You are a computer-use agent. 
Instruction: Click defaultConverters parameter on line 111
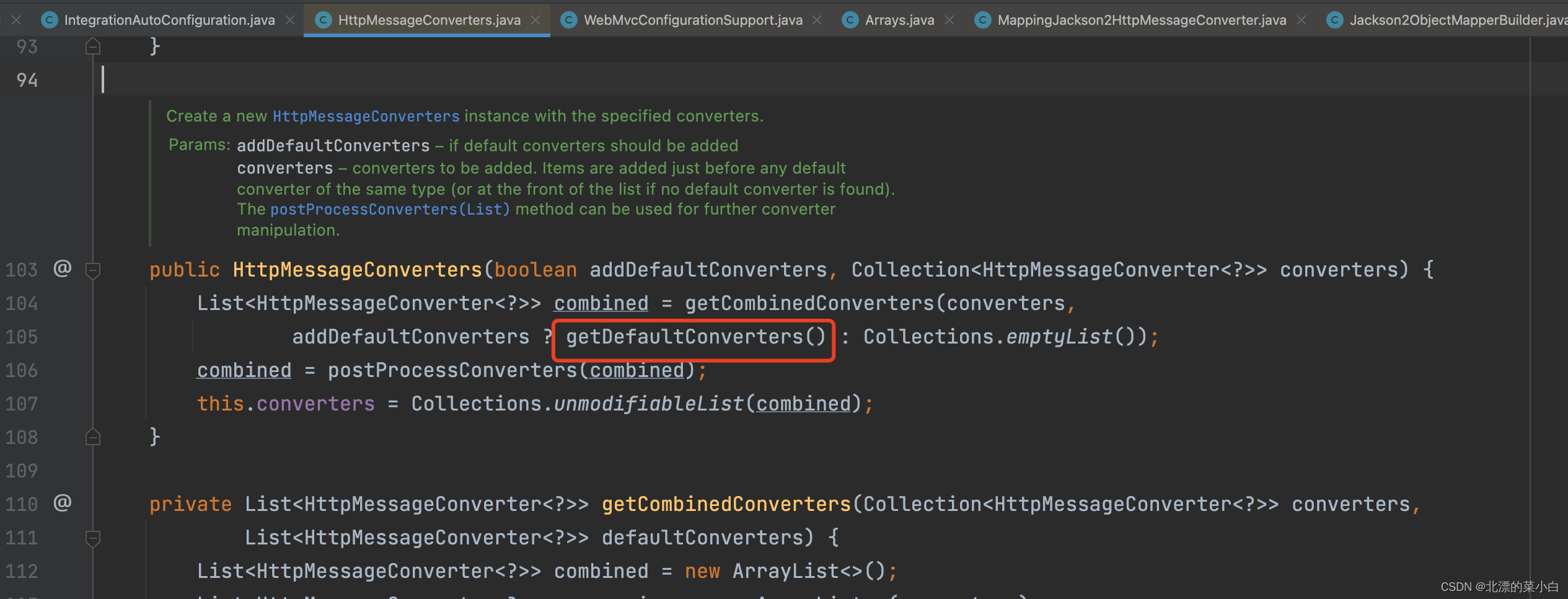coord(702,538)
